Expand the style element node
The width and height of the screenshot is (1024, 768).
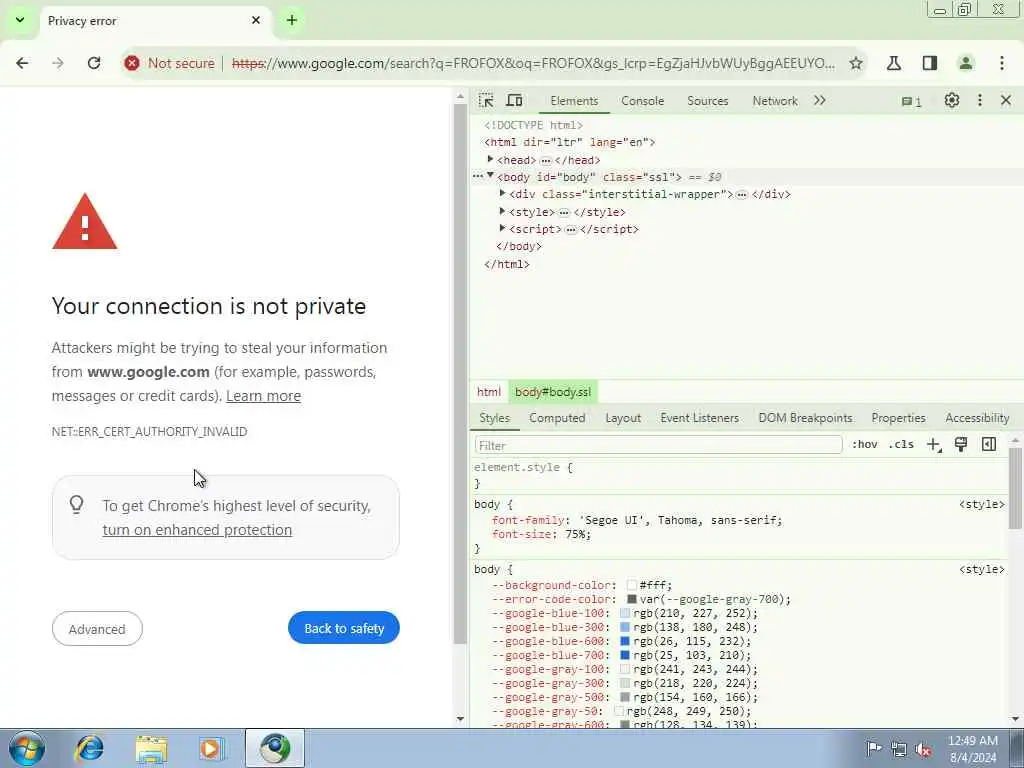(502, 211)
